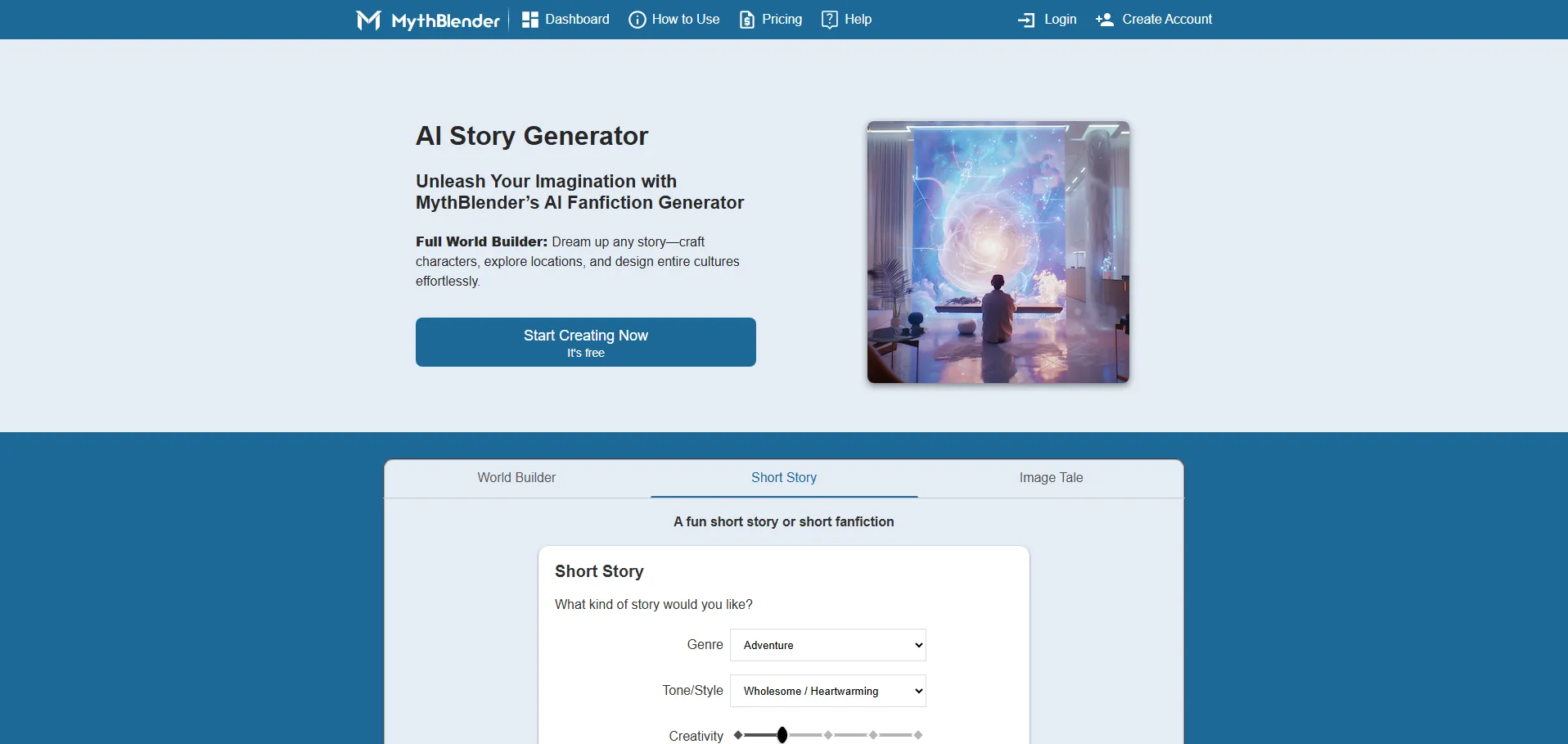Expand the Tone/Style dropdown
Image resolution: width=1568 pixels, height=744 pixels.
click(x=827, y=691)
